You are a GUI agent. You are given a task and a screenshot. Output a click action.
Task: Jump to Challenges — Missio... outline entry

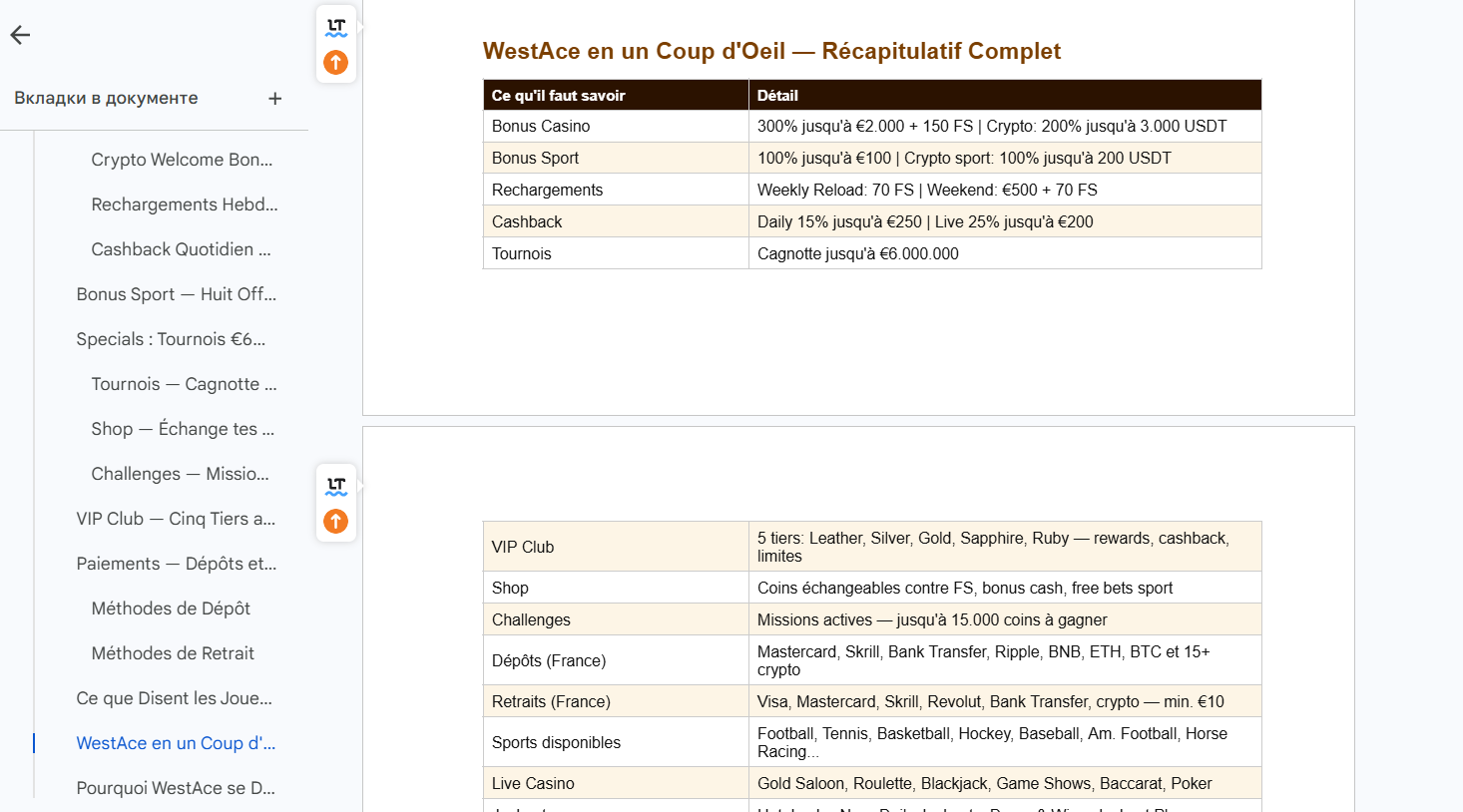point(180,474)
